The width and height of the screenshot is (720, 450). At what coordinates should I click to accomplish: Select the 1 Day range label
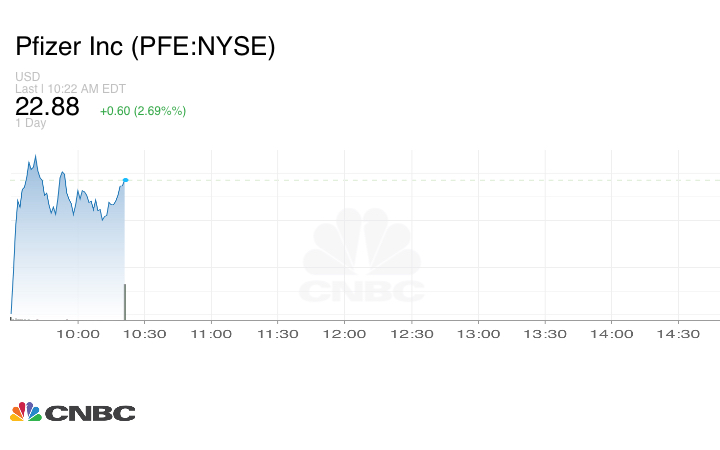pos(30,123)
